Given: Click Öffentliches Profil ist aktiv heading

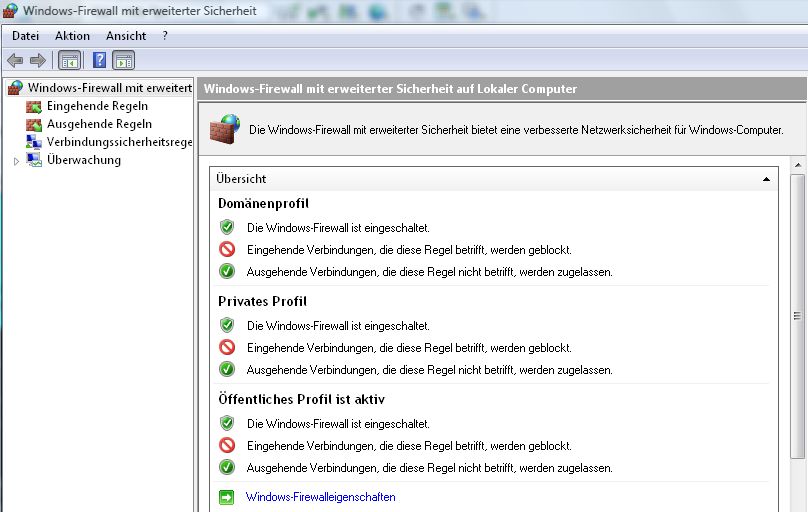Looking at the screenshot, I should pyautogui.click(x=301, y=399).
